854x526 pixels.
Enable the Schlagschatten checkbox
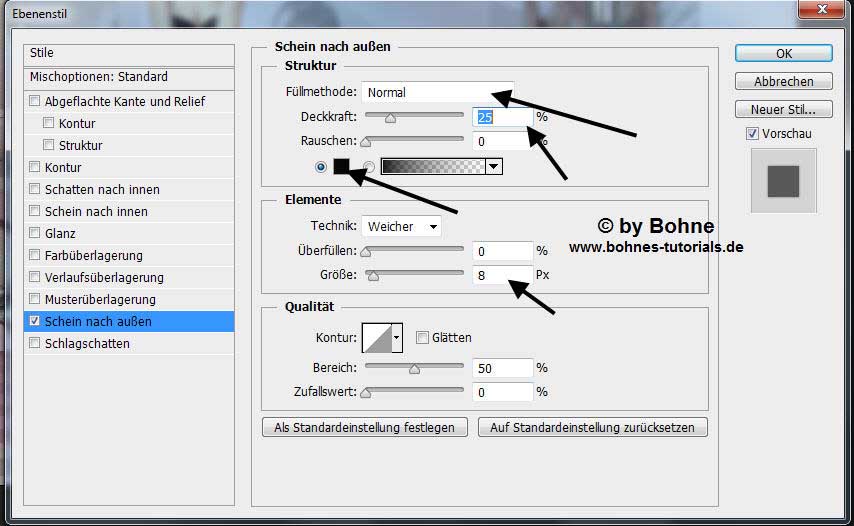point(36,343)
